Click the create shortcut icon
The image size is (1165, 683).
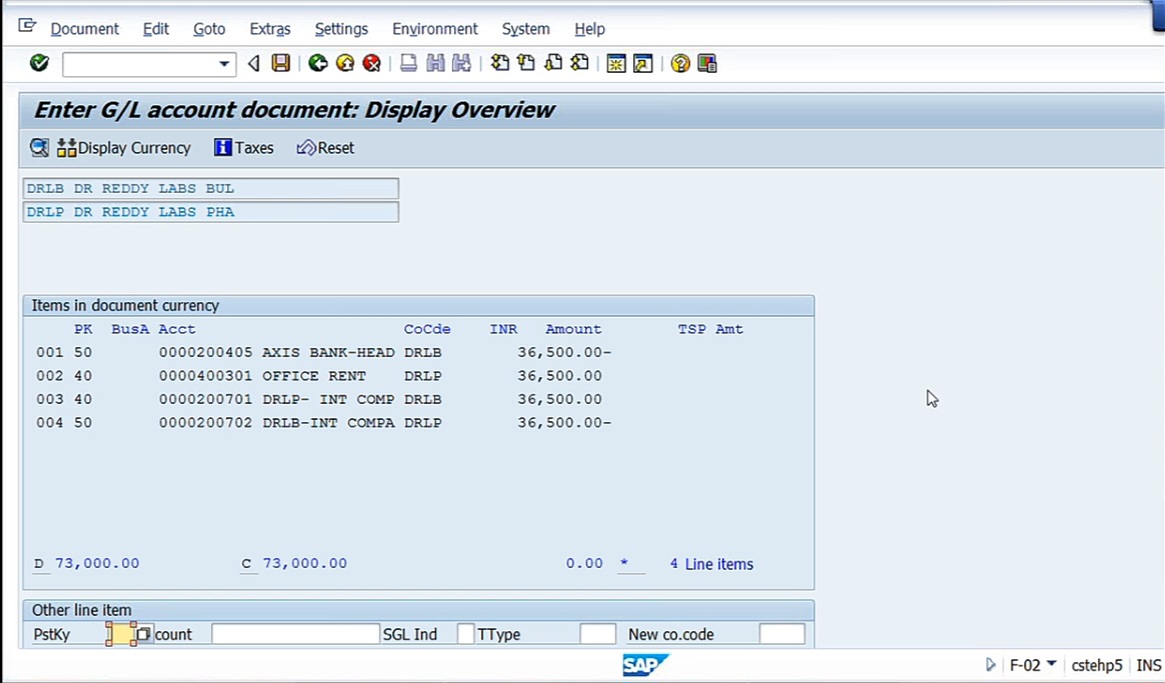coord(643,63)
